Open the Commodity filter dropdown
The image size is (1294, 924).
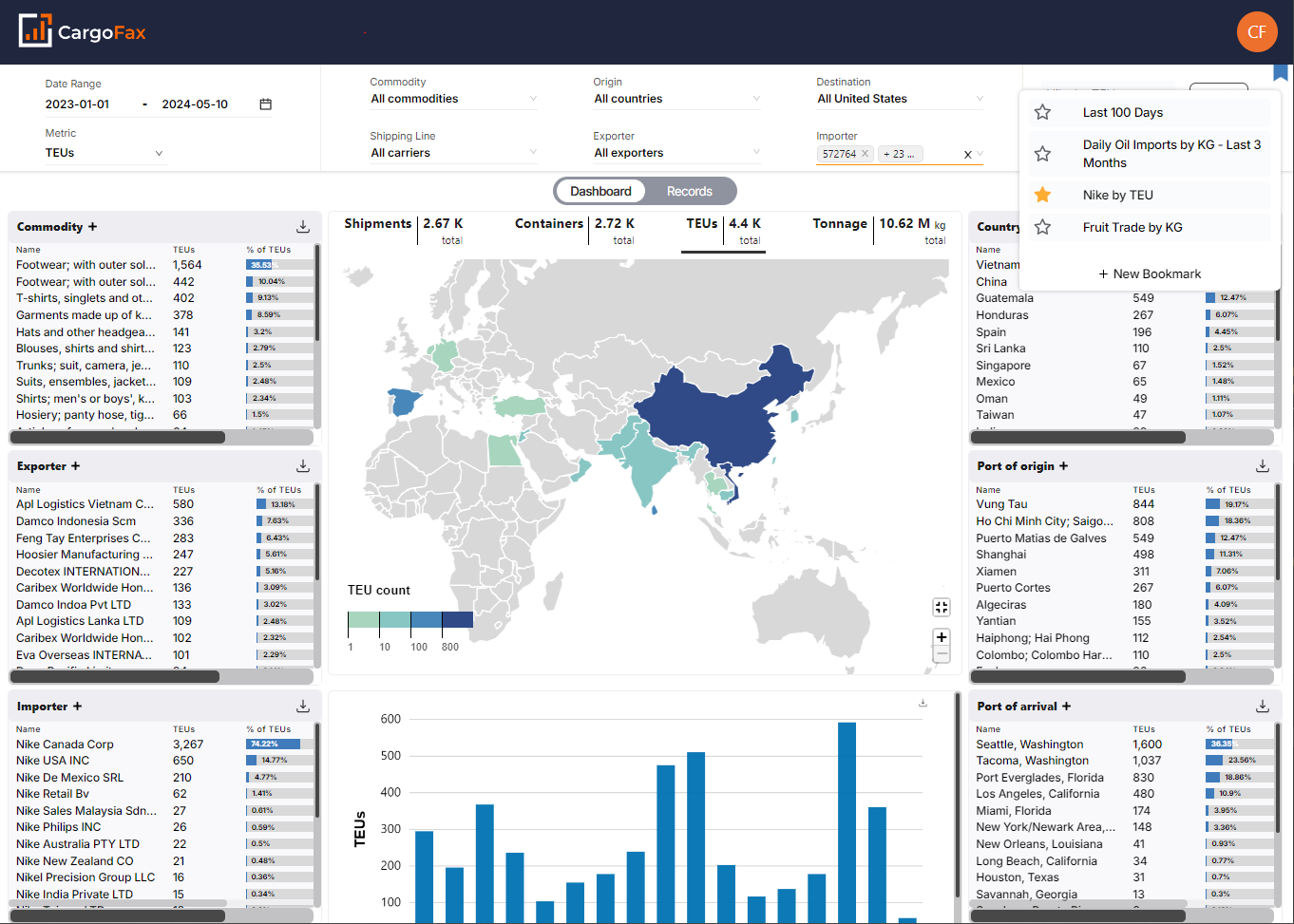533,98
